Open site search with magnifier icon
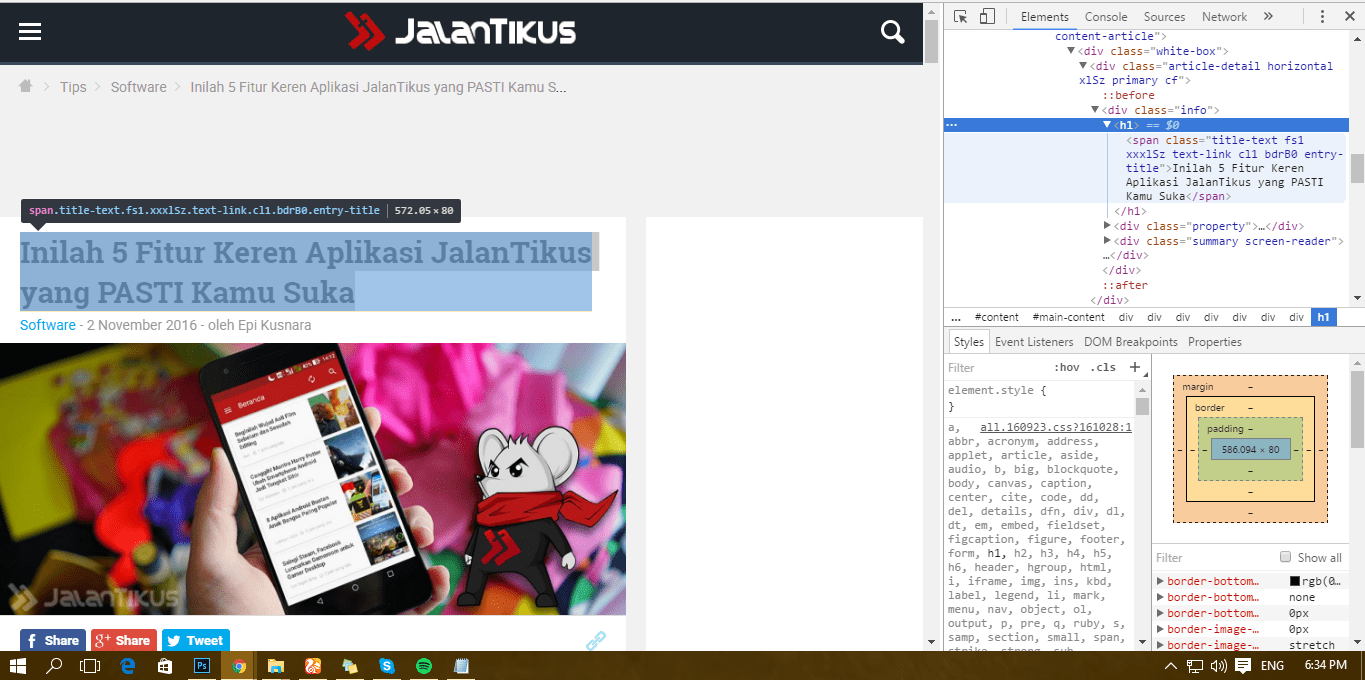The height and width of the screenshot is (680, 1365). (x=892, y=32)
